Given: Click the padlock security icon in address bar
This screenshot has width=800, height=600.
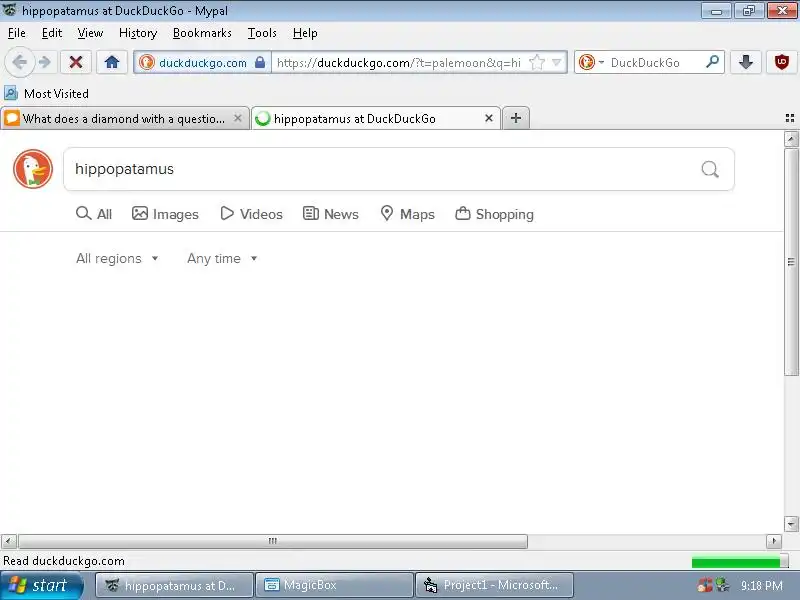Looking at the screenshot, I should click(260, 62).
